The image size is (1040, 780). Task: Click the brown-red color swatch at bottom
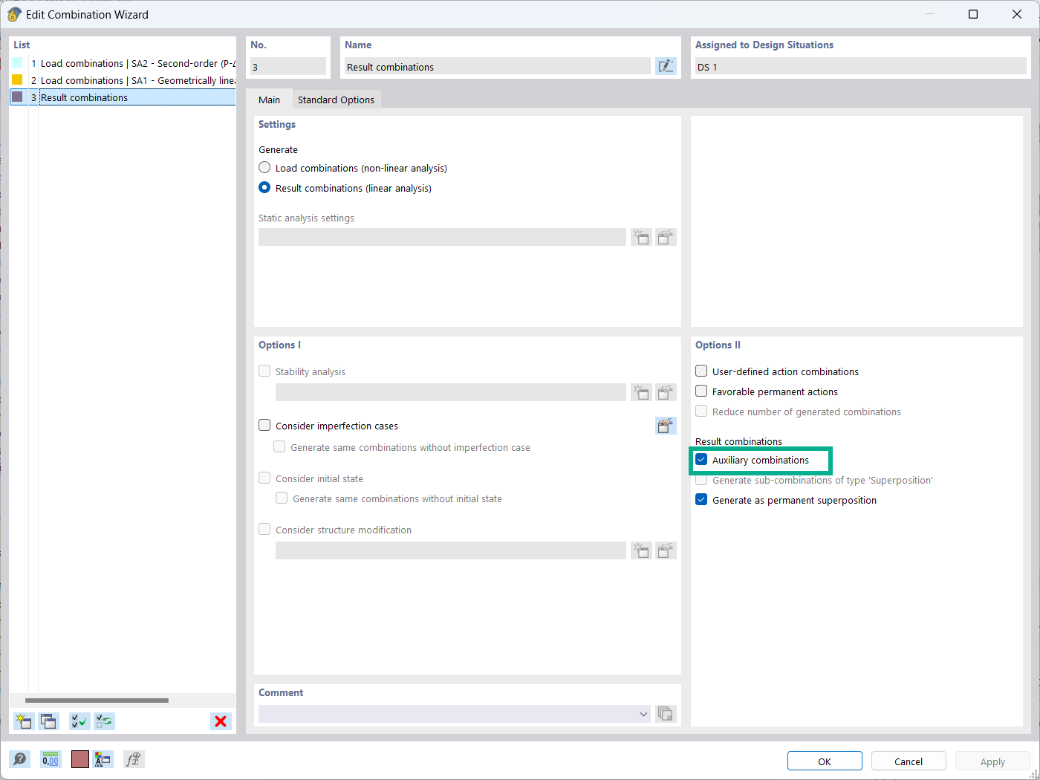pyautogui.click(x=80, y=759)
